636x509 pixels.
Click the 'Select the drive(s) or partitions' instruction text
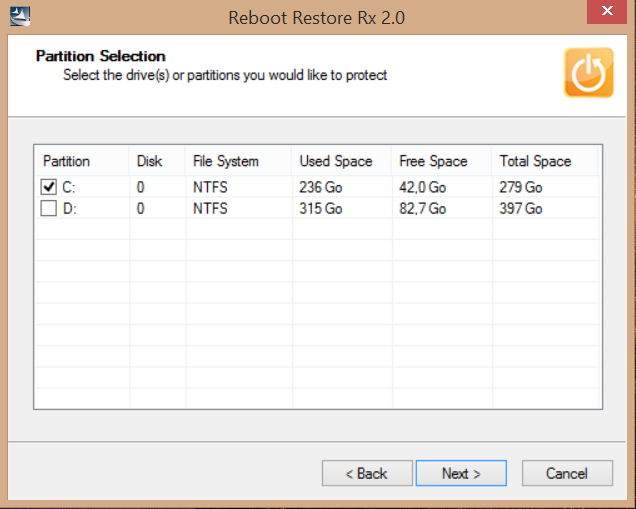coord(225,75)
